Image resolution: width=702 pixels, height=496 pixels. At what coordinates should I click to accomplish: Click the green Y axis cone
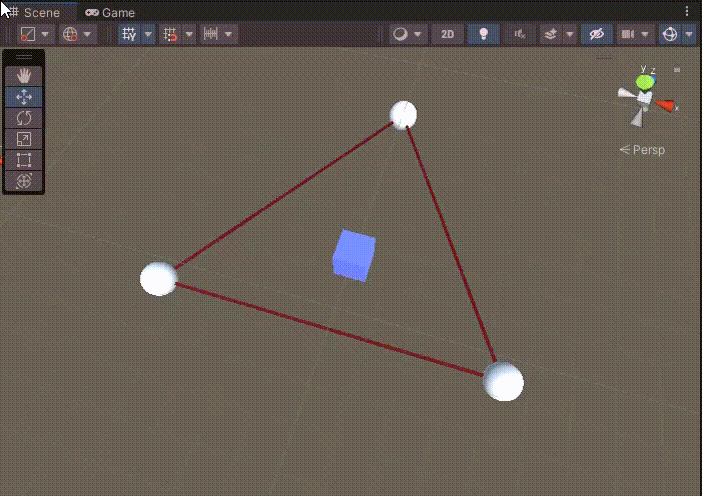[645, 82]
